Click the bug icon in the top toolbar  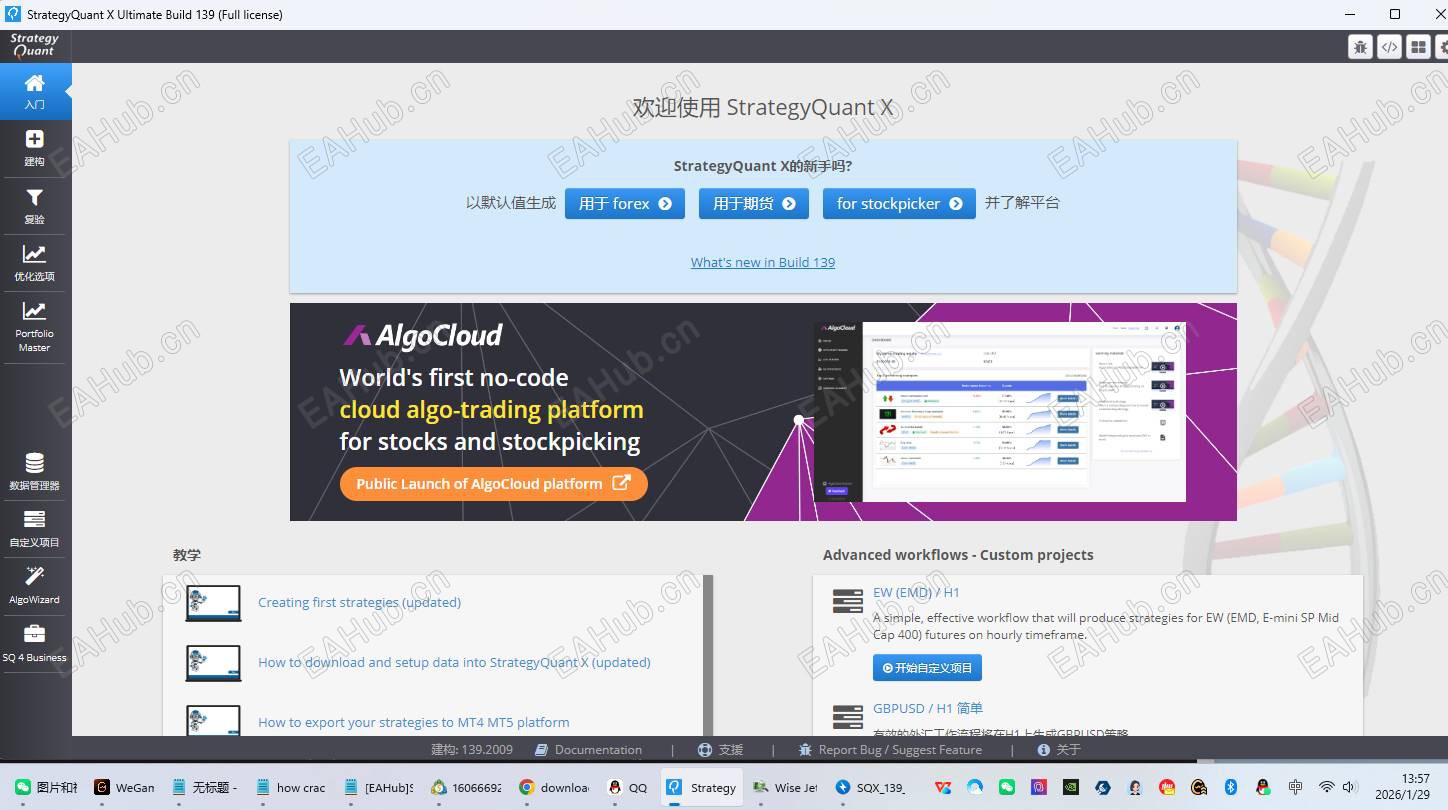(x=1360, y=47)
